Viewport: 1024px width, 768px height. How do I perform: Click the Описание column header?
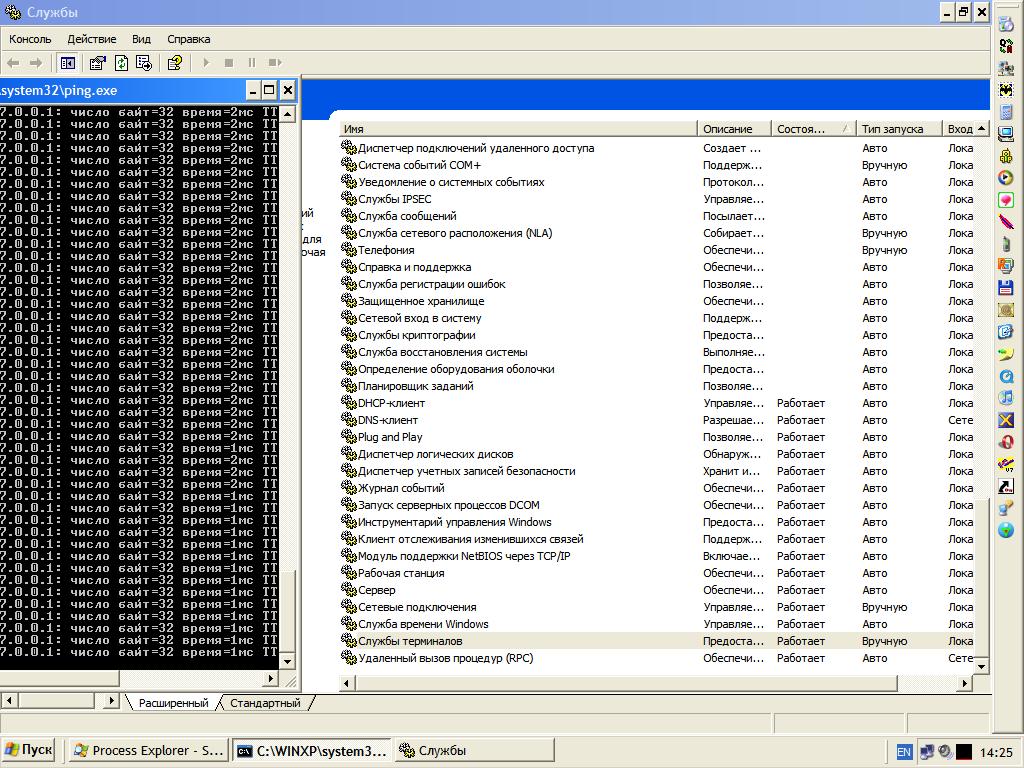click(x=734, y=129)
